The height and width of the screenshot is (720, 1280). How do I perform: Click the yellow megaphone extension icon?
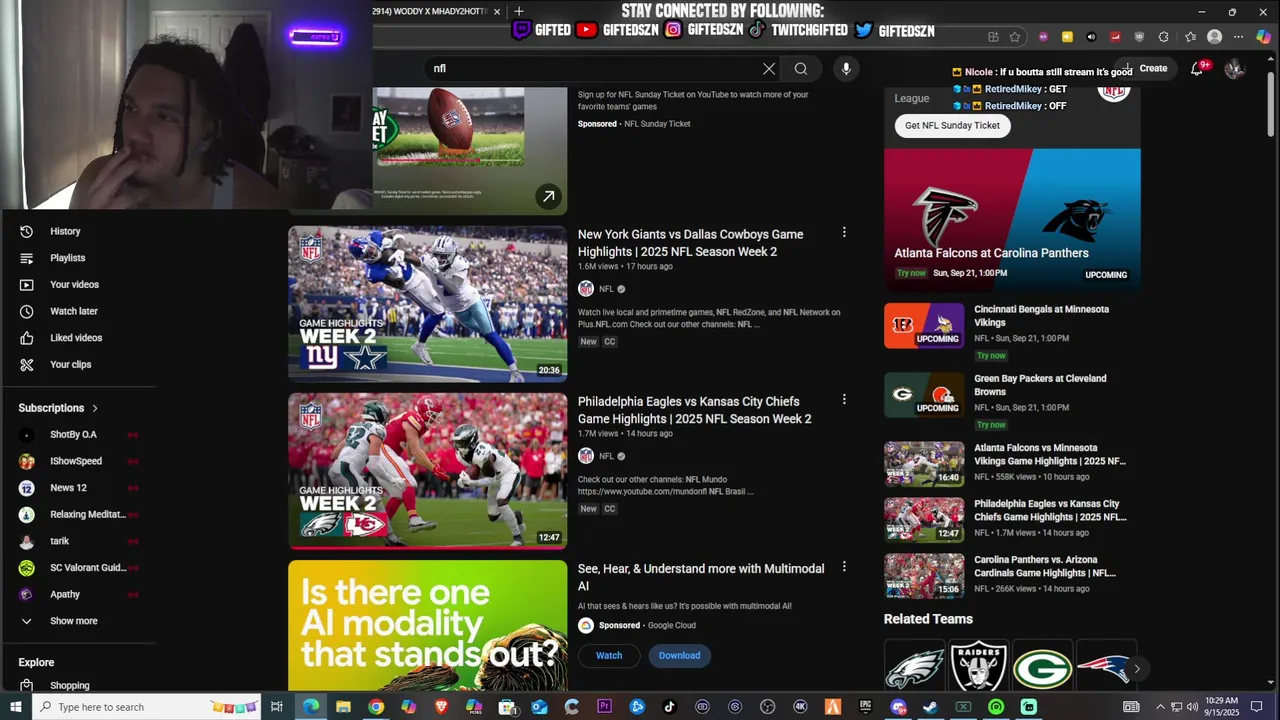(1067, 37)
